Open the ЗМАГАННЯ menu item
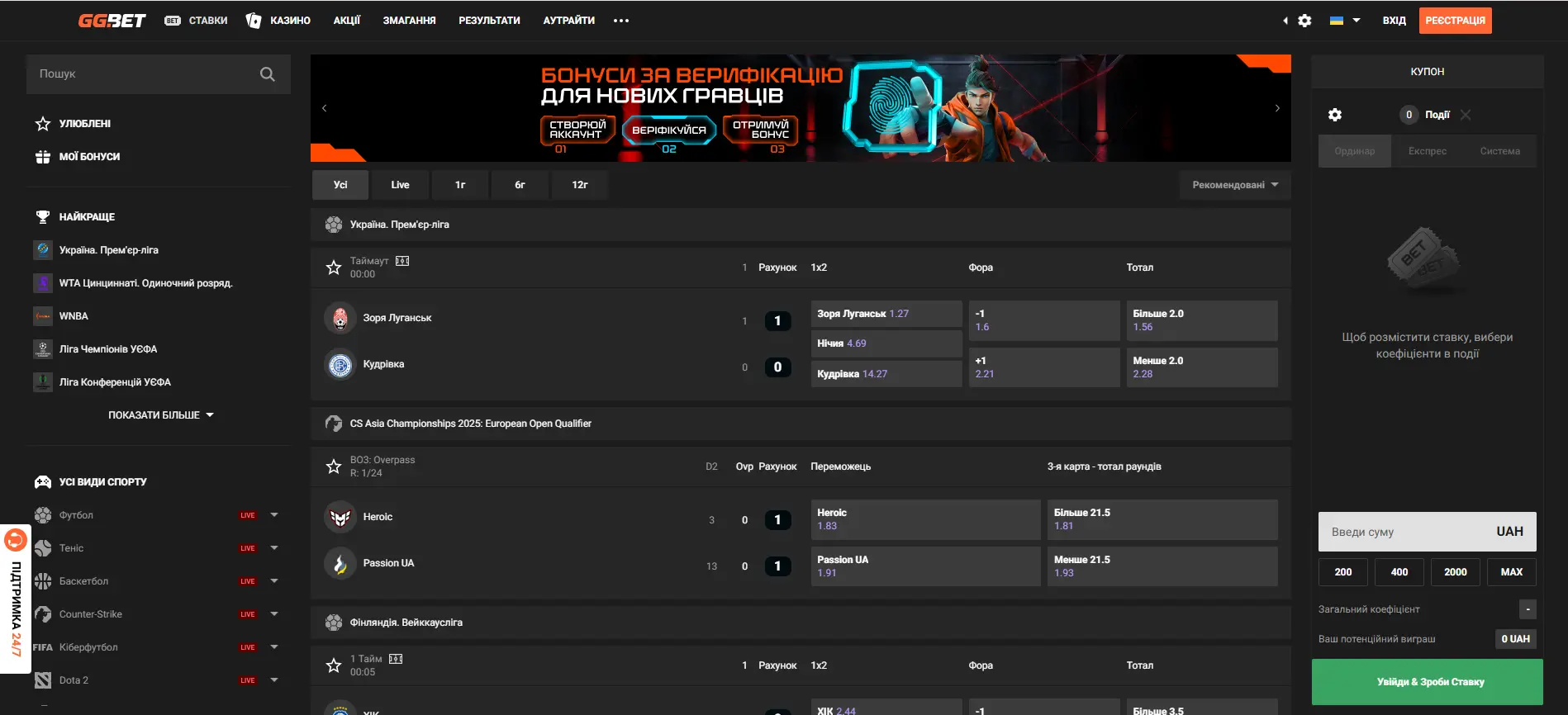Screen dimensions: 1568x715 tap(409, 21)
